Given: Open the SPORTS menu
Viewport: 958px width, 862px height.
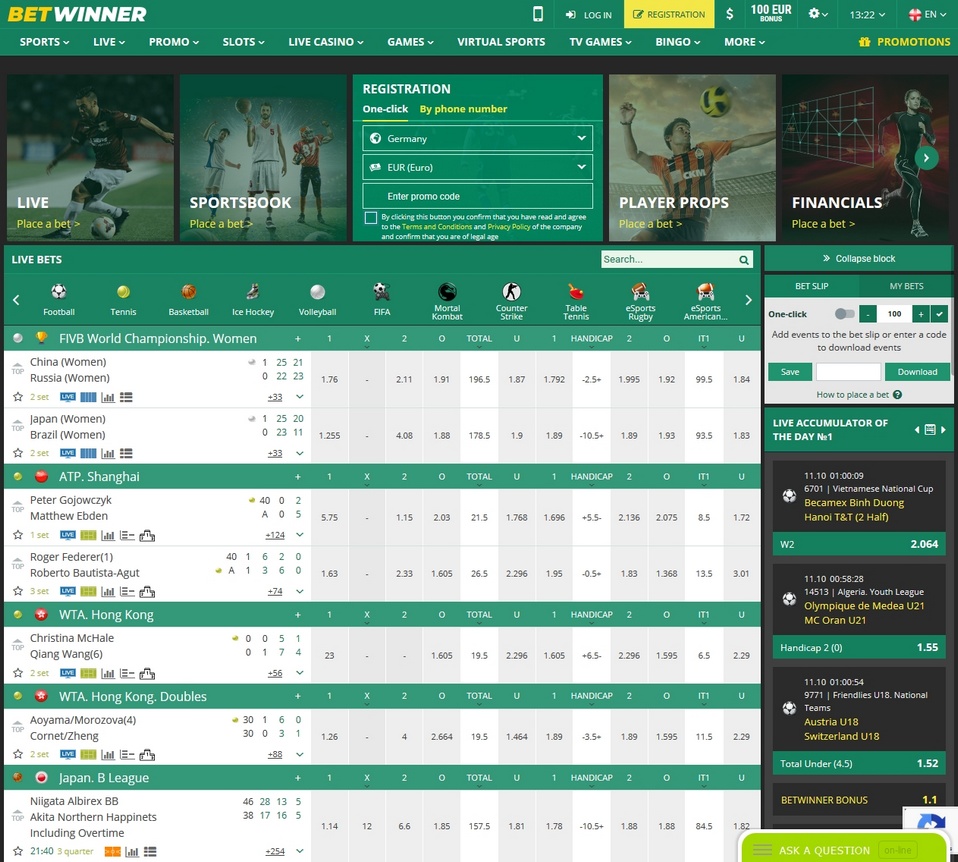Looking at the screenshot, I should click(44, 42).
